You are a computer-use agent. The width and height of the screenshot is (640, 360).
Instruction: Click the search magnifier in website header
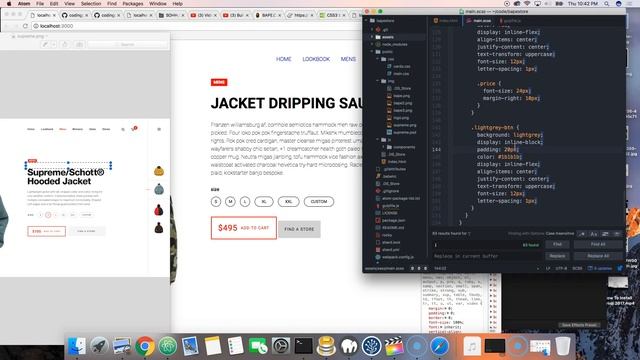tap(123, 129)
